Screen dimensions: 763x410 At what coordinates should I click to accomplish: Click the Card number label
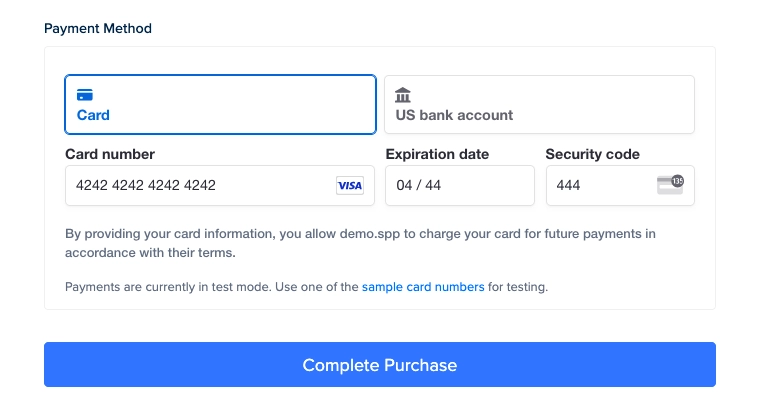tap(110, 154)
